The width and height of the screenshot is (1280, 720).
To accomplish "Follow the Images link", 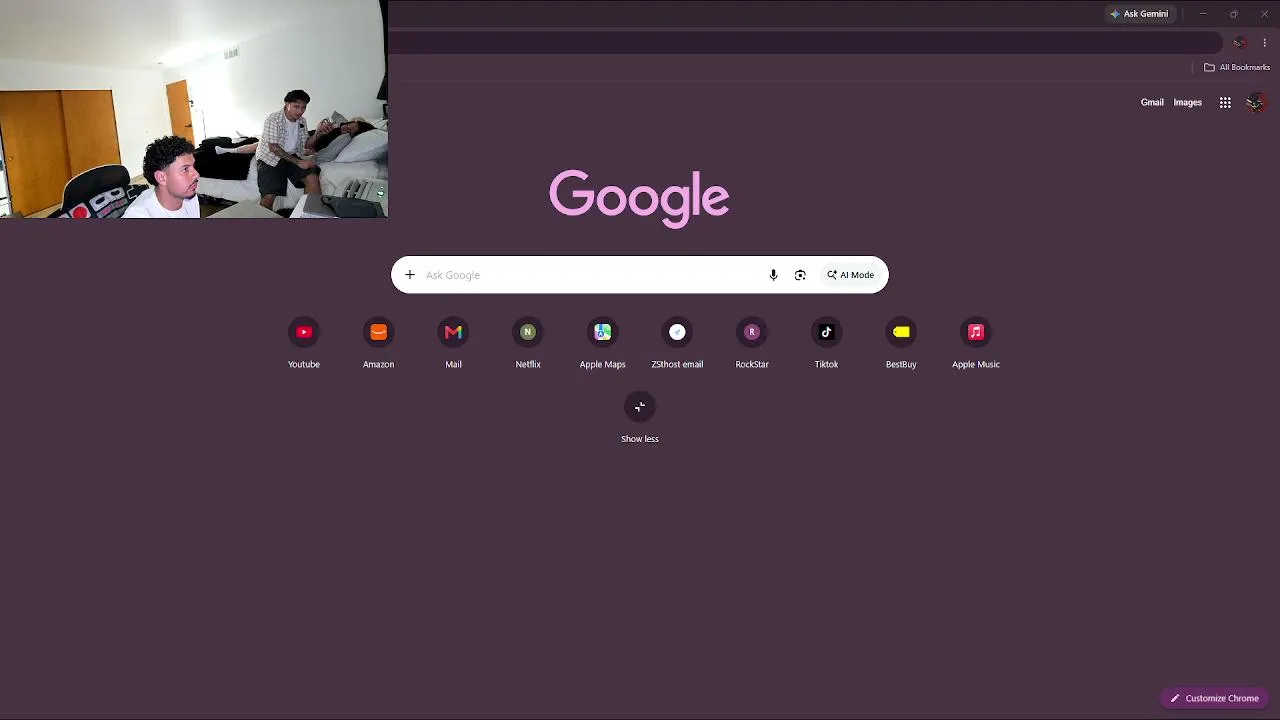I will pos(1187,102).
